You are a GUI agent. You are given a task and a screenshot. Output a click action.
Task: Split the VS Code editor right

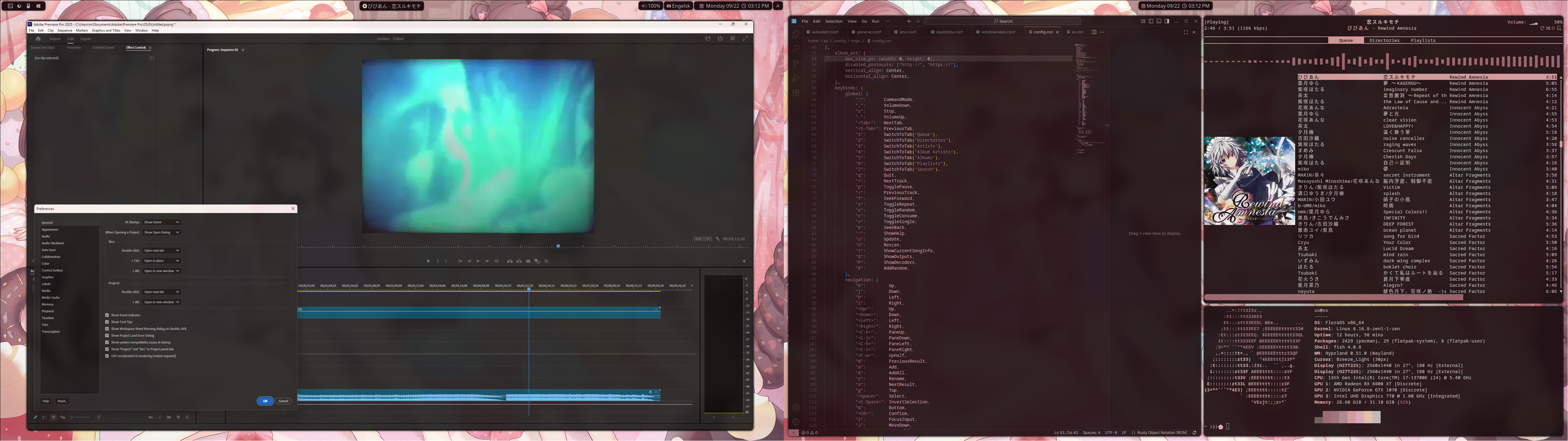1094,32
